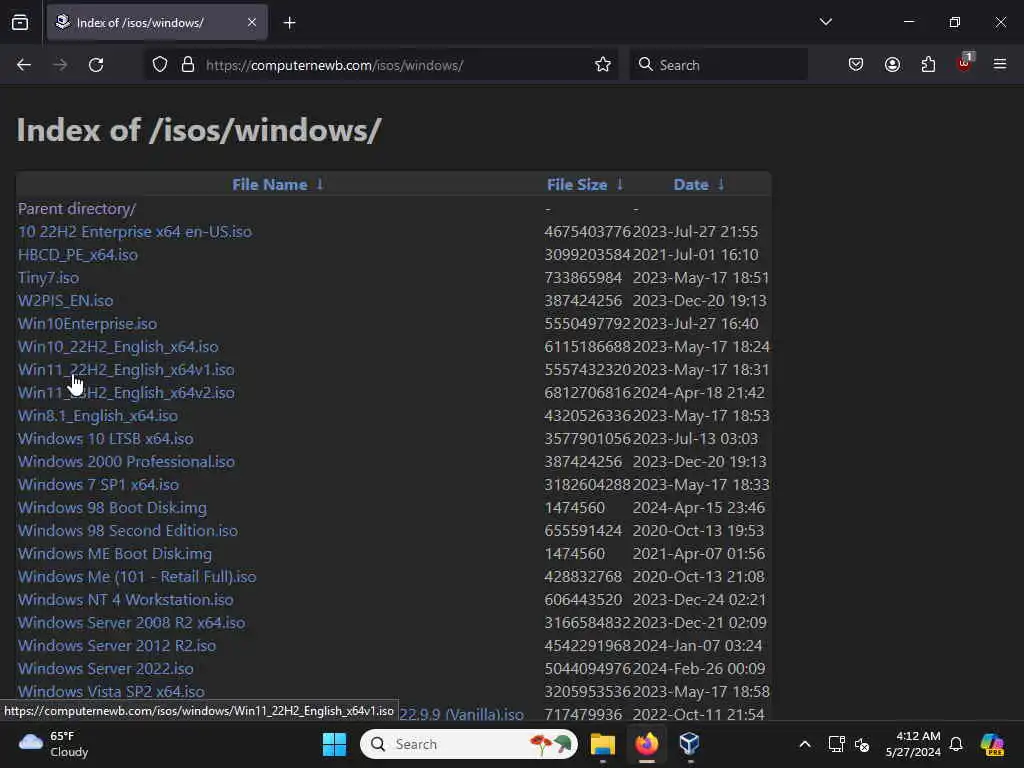
Task: Select date 2024-Apr-18 21:42 text
Action: point(699,392)
